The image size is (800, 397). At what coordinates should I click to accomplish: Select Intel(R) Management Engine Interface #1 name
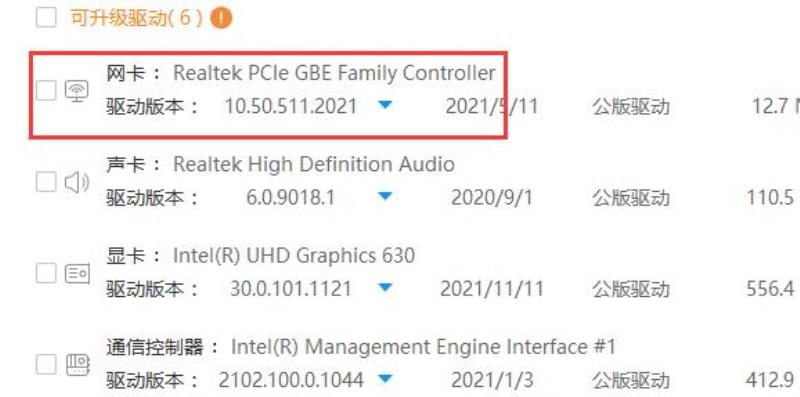pos(423,347)
